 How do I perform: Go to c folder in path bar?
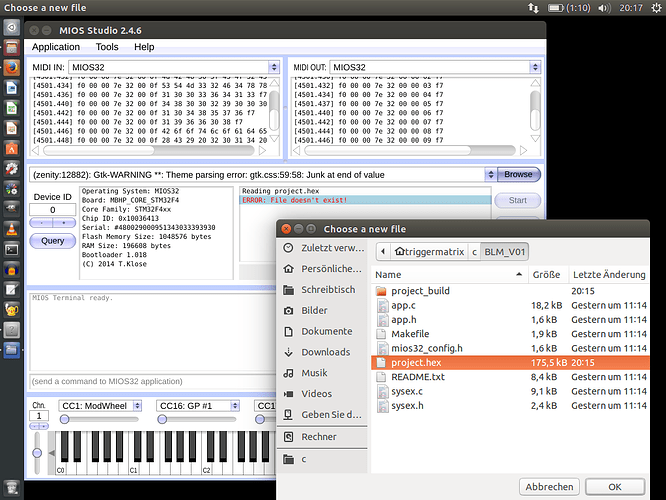pos(474,252)
